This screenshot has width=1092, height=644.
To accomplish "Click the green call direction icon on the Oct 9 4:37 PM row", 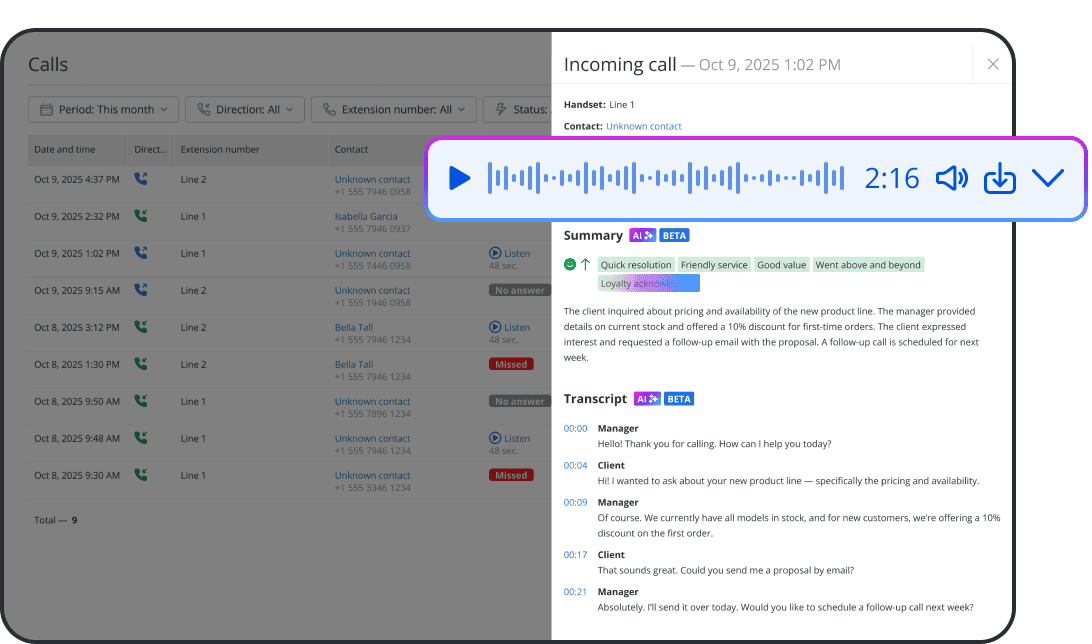I will [x=142, y=179].
